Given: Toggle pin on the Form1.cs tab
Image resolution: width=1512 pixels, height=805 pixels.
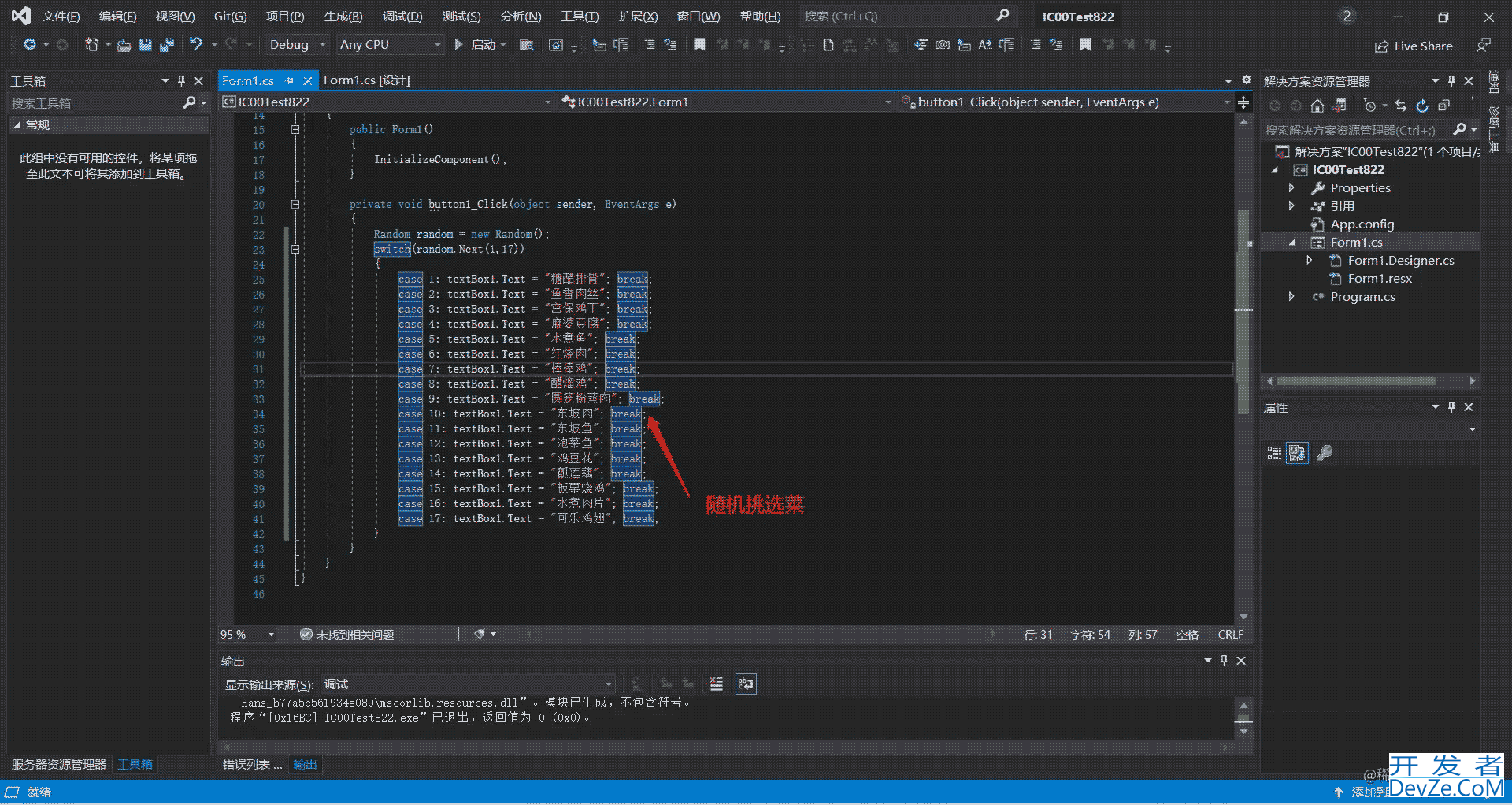Looking at the screenshot, I should (290, 80).
